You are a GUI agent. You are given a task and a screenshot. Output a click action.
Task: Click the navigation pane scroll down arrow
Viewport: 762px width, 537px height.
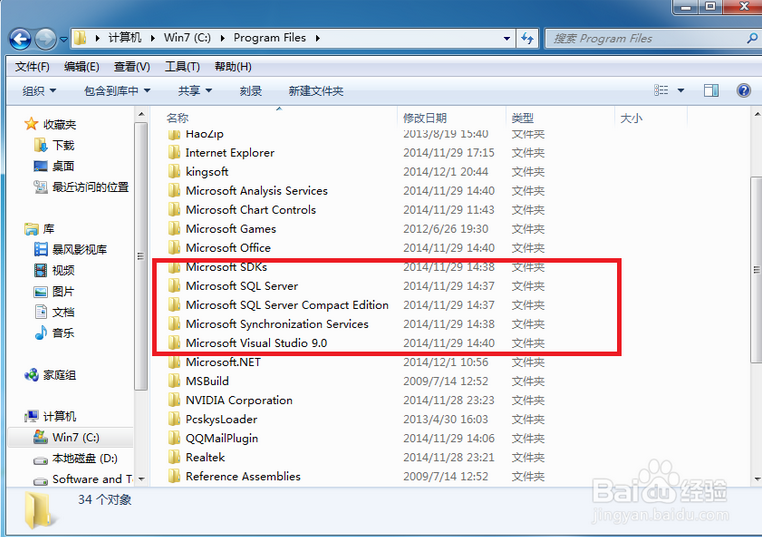(x=141, y=479)
